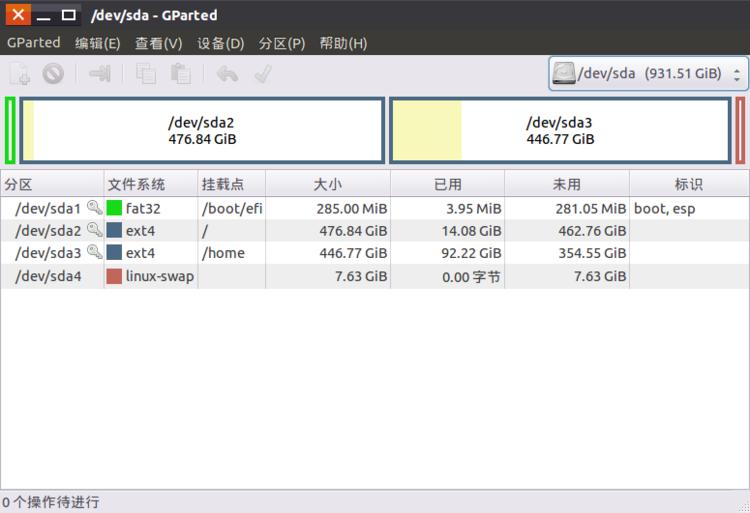Click the Copy partition toolbar icon

[146, 73]
